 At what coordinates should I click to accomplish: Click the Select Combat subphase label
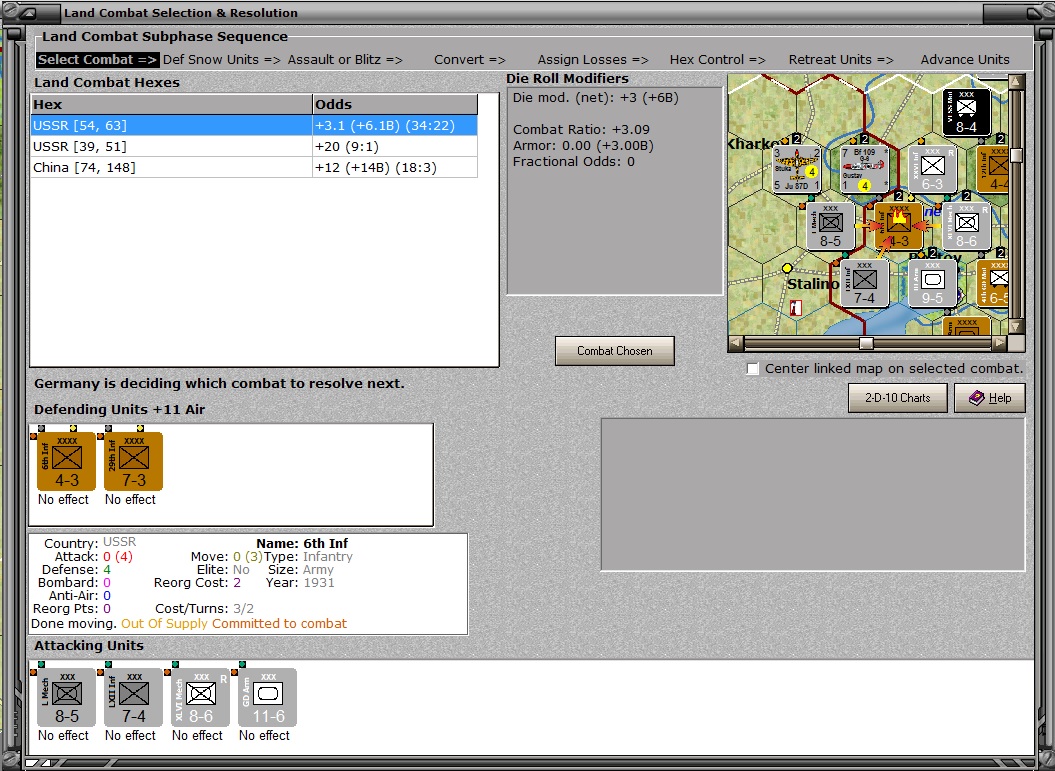[97, 59]
